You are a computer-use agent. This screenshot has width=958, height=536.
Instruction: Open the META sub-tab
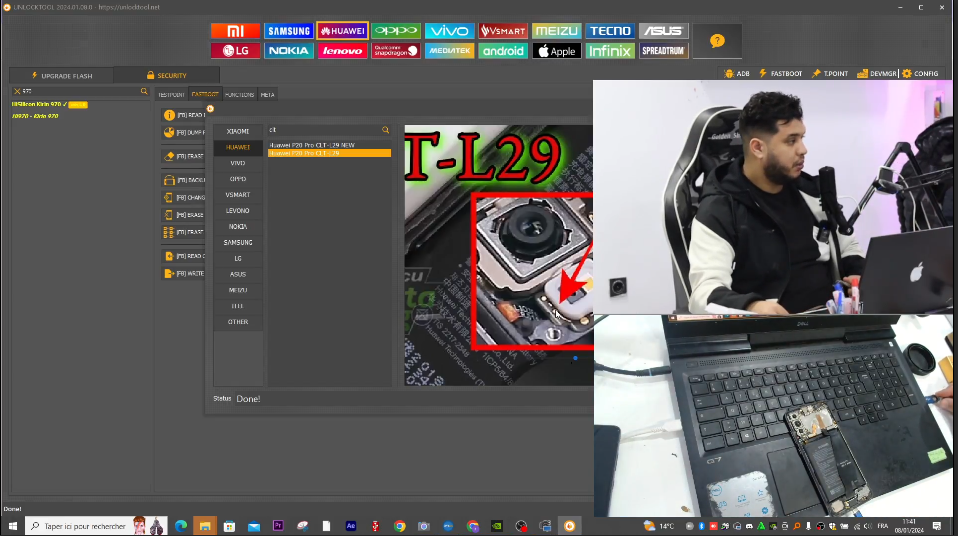(x=268, y=95)
